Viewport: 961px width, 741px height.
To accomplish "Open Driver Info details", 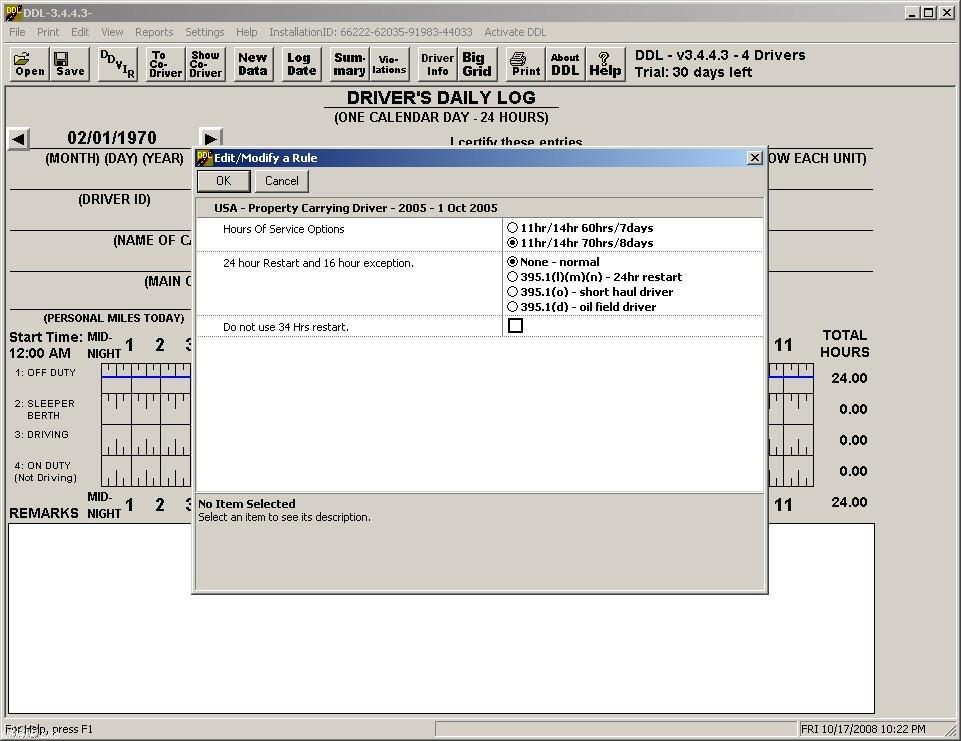I will (x=437, y=64).
